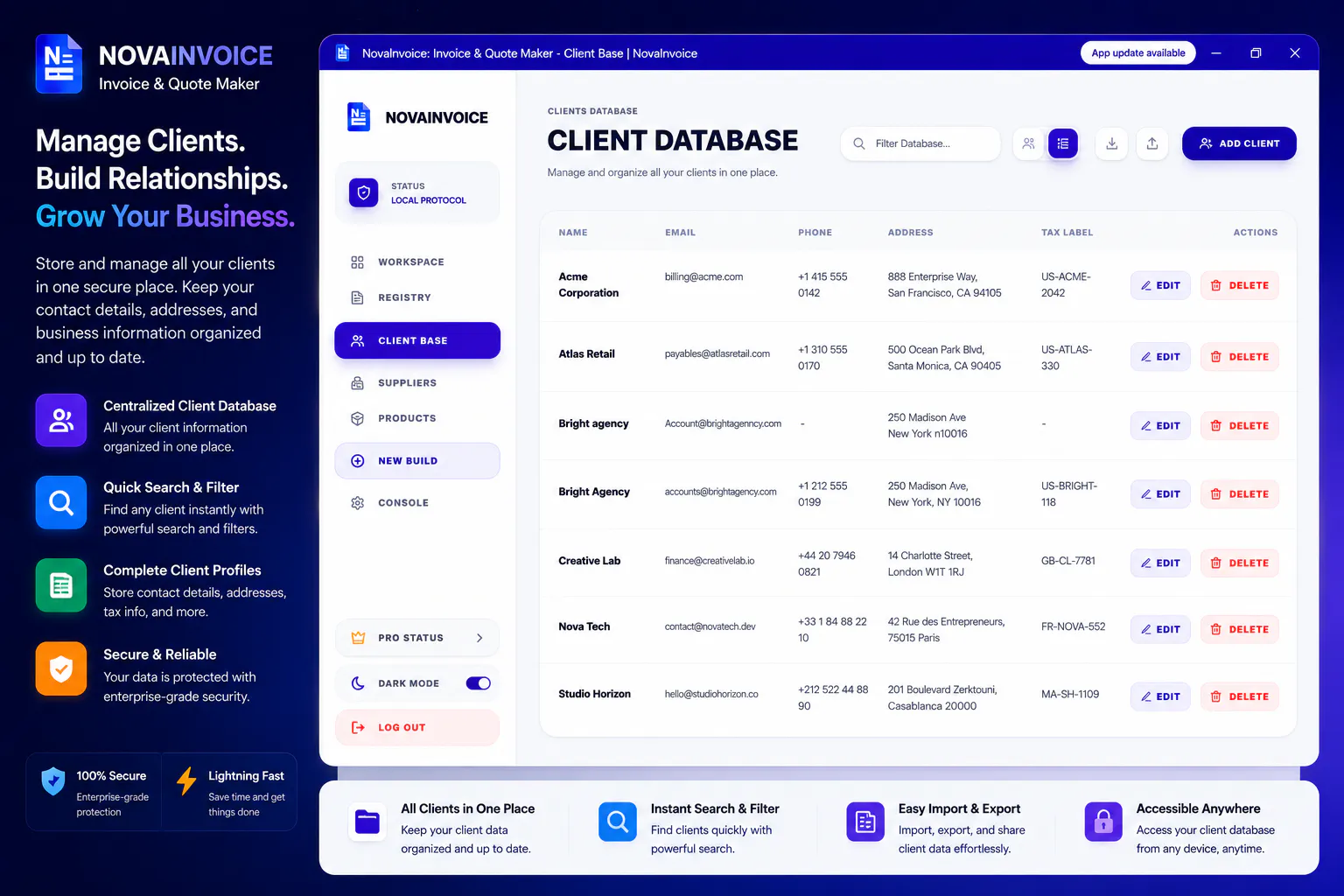Click the moon icon beside Dark Mode
This screenshot has height=896, width=1344.
coord(358,683)
